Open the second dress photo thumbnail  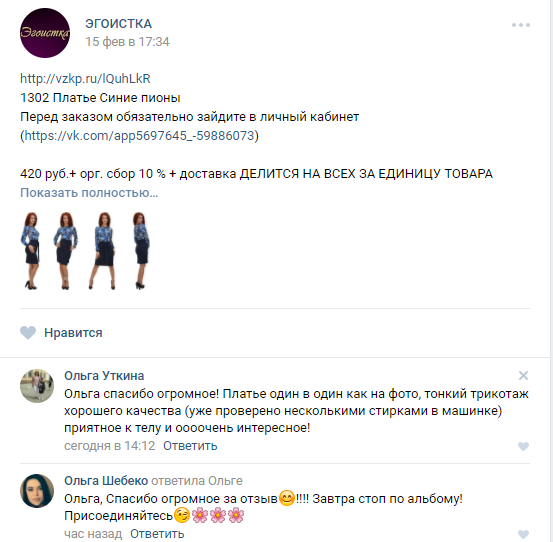[x=66, y=251]
